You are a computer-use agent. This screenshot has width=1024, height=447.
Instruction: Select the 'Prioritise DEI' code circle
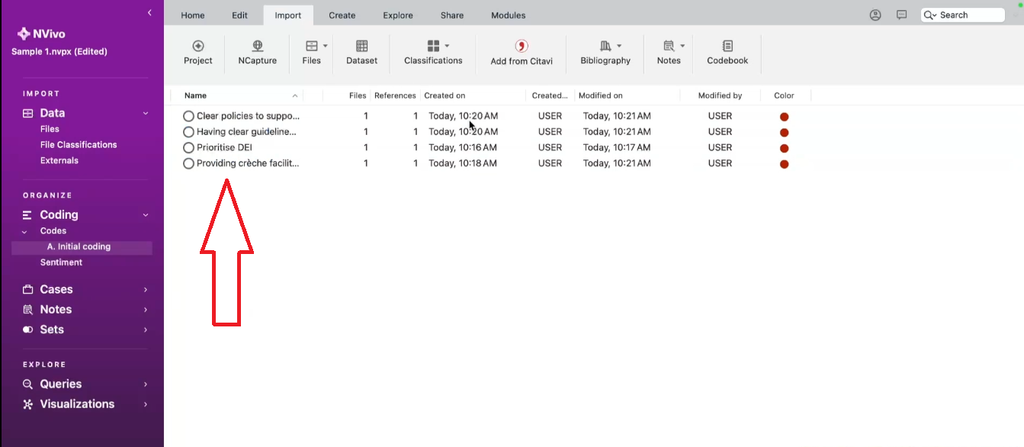(x=189, y=148)
